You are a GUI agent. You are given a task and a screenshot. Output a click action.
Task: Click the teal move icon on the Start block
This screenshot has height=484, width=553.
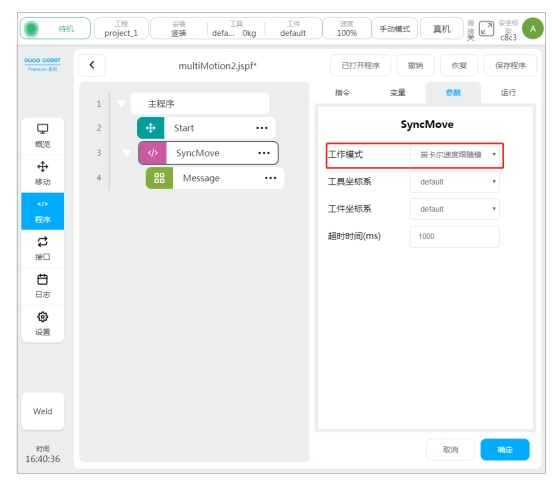(151, 128)
